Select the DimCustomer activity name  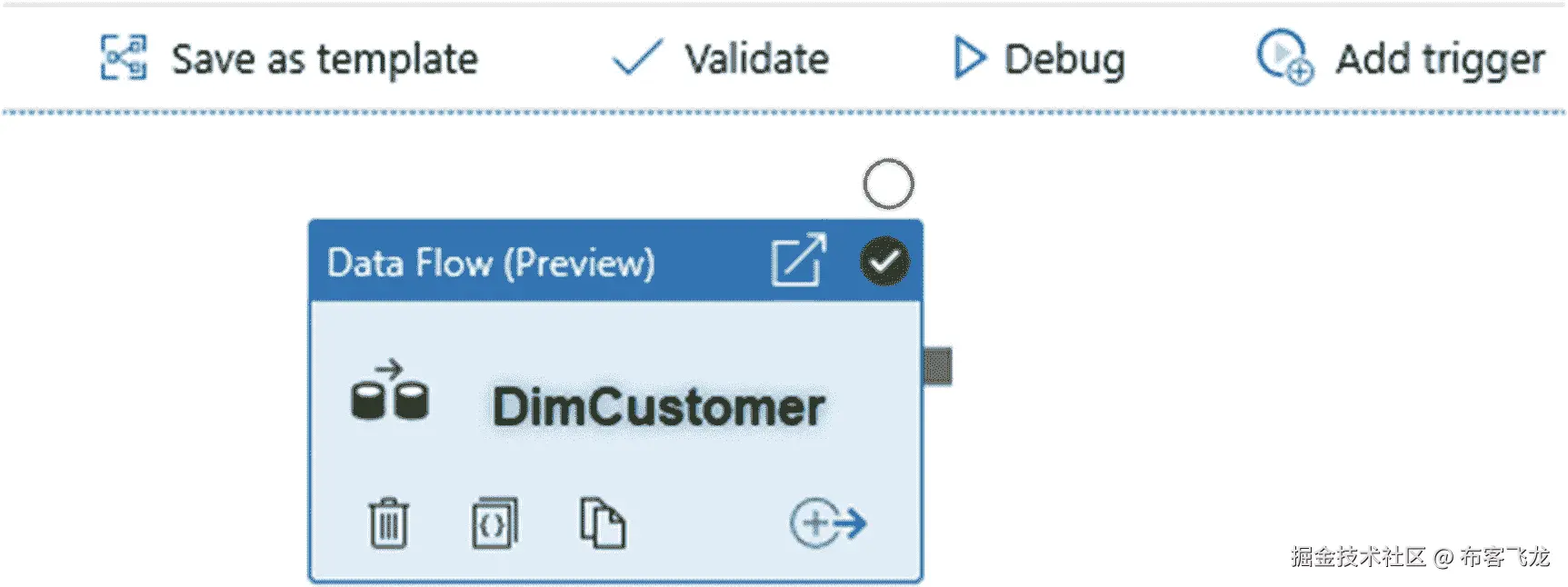(659, 406)
